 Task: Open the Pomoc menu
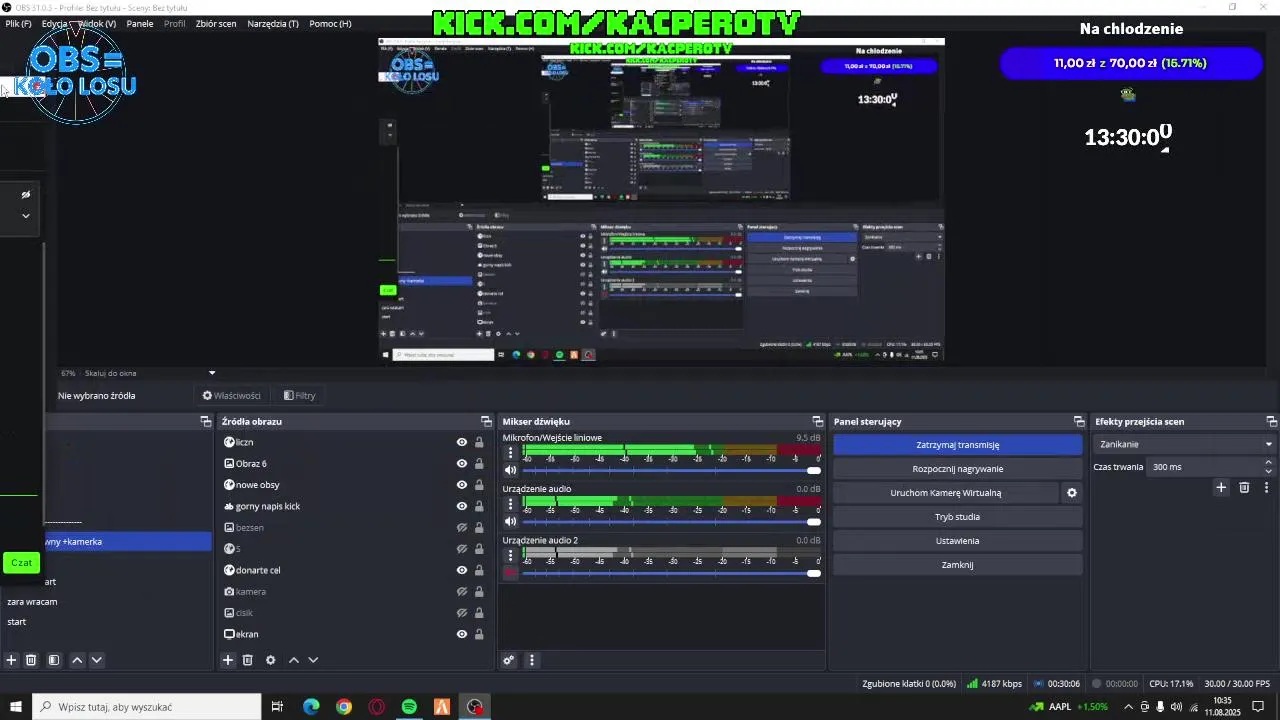(330, 23)
